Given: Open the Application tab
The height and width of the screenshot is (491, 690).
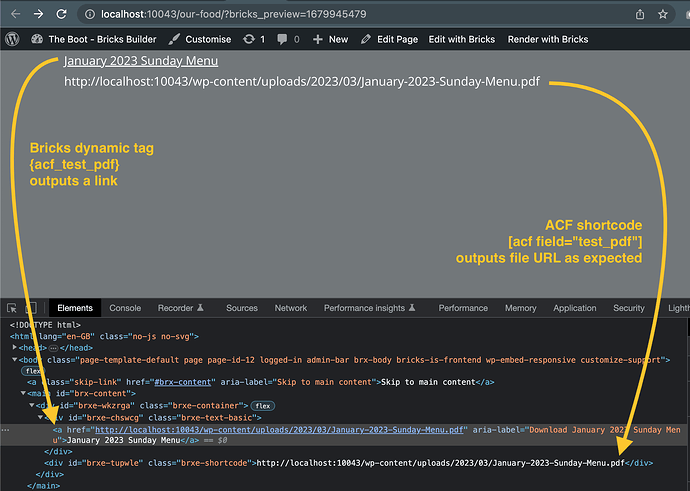Looking at the screenshot, I should point(575,308).
